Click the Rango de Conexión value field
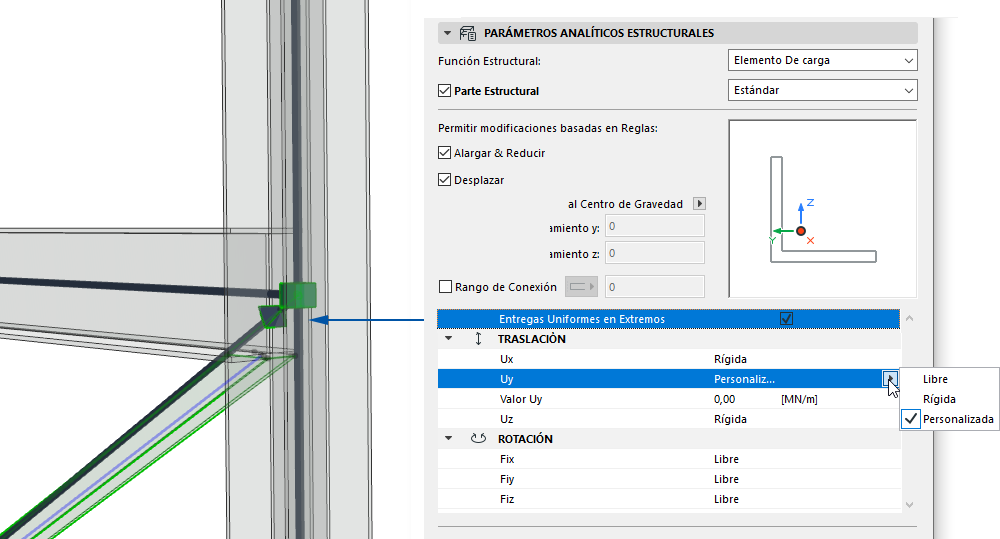 click(654, 287)
